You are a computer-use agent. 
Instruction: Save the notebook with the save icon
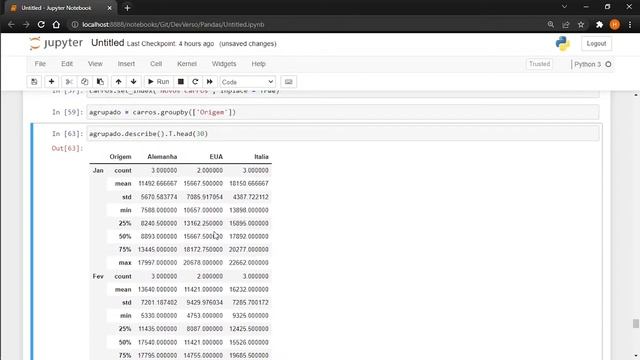point(34,82)
